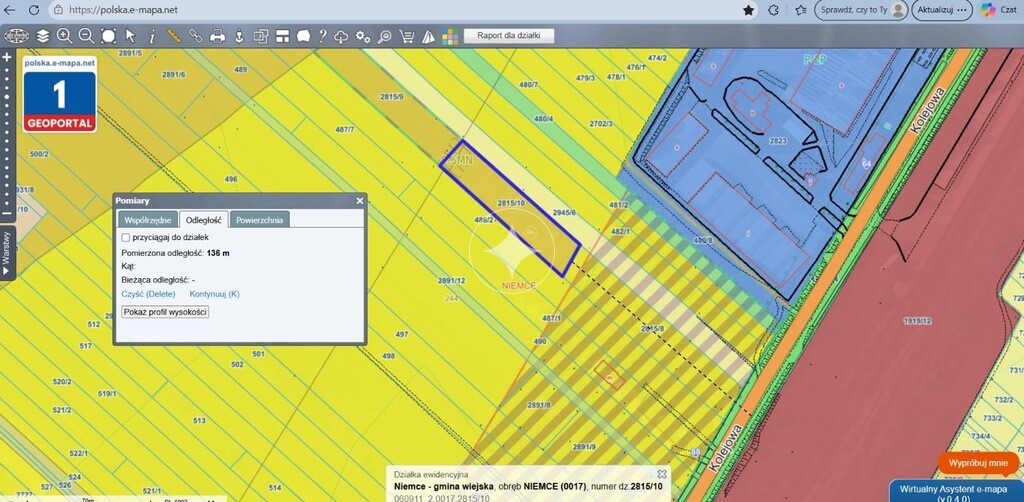Select the zoom out magnifier tool
The width and height of the screenshot is (1024, 502).
86,36
